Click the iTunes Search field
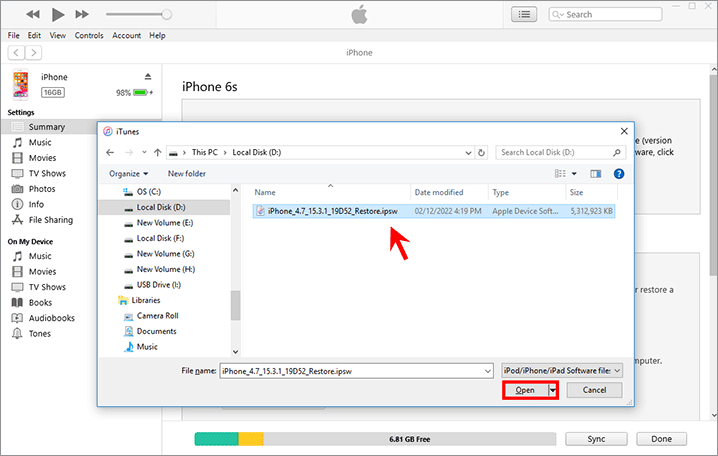The height and width of the screenshot is (456, 718). click(605, 15)
